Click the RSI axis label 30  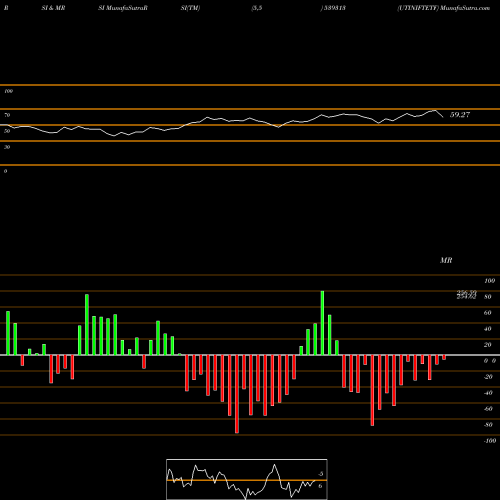[x=7, y=147]
